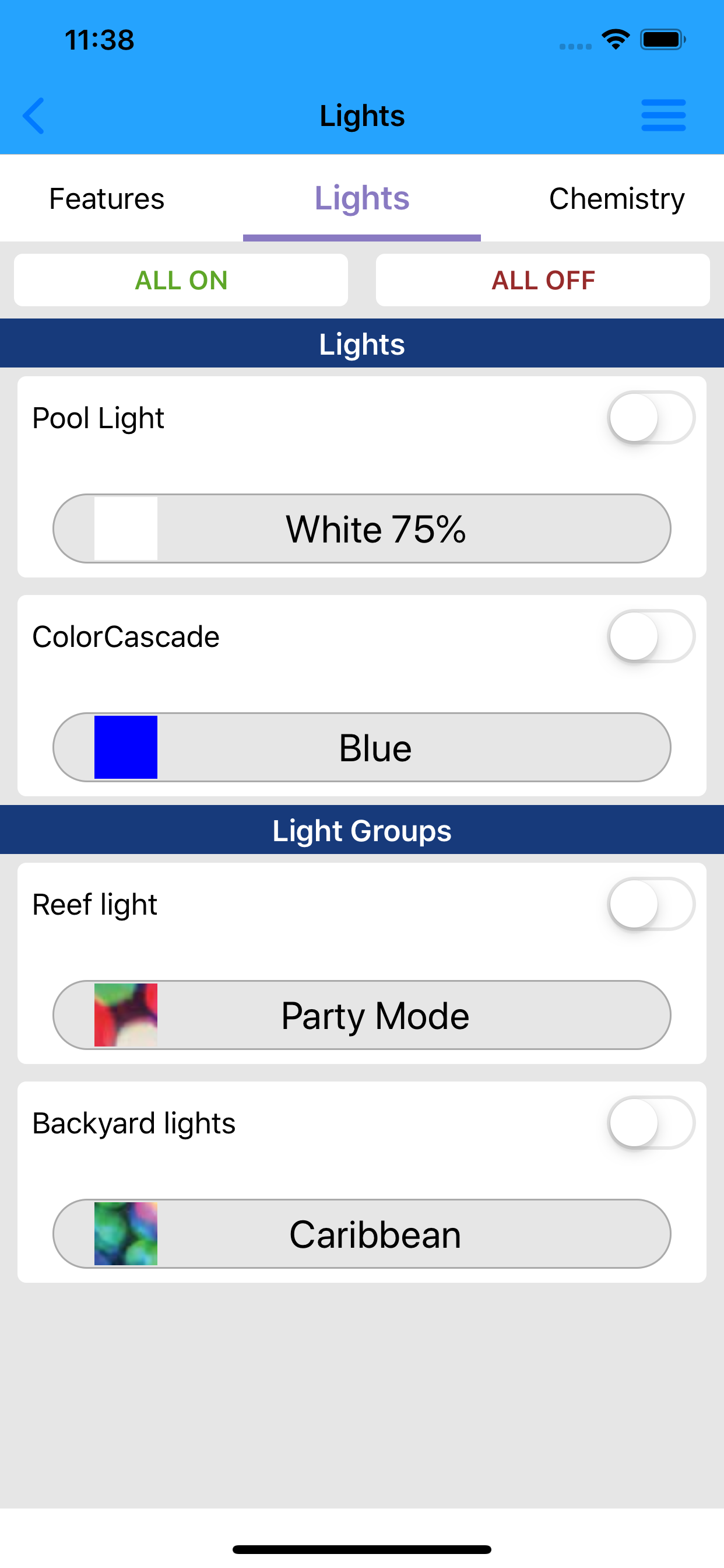Open the Party Mode selector for Reef light
724x1568 pixels.
362,1014
